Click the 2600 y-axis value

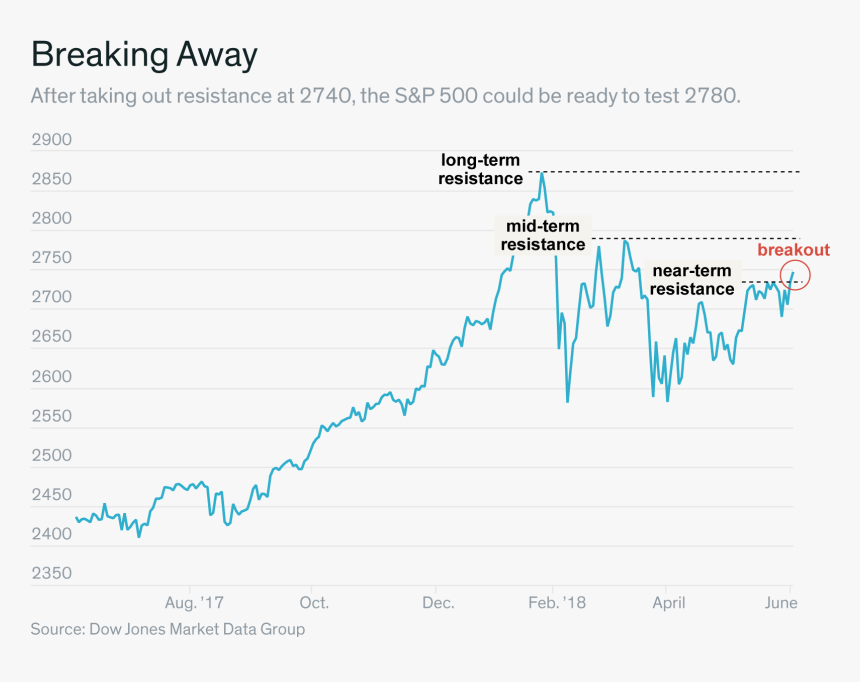tap(52, 377)
